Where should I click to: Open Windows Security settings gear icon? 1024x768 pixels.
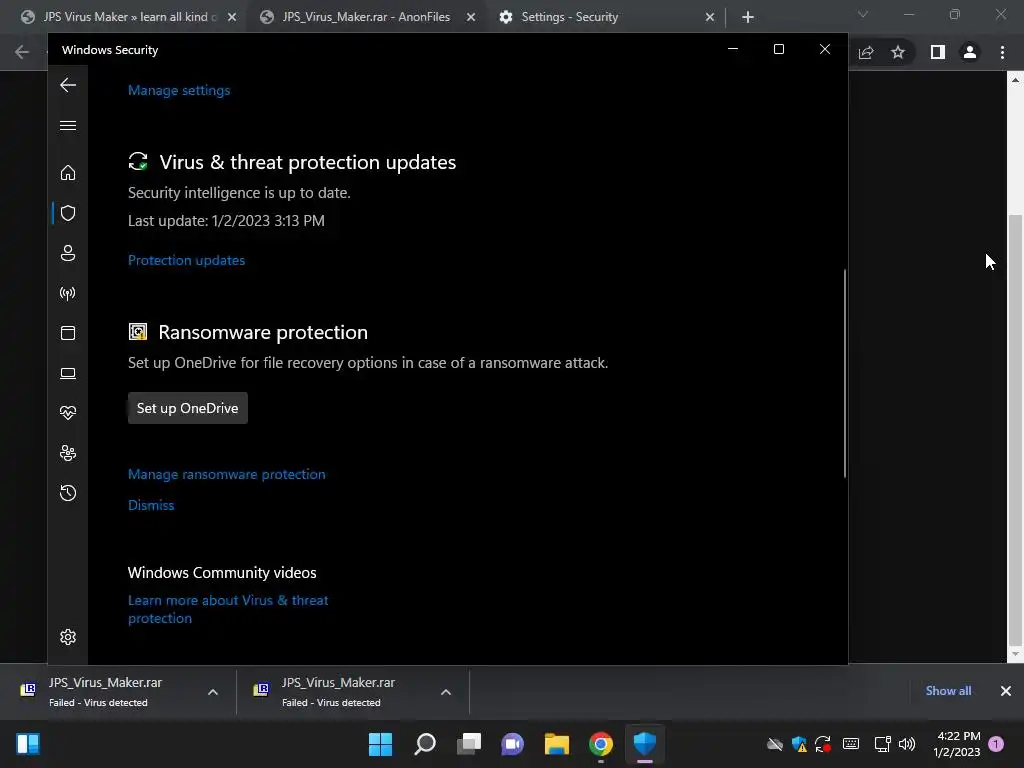(x=68, y=637)
